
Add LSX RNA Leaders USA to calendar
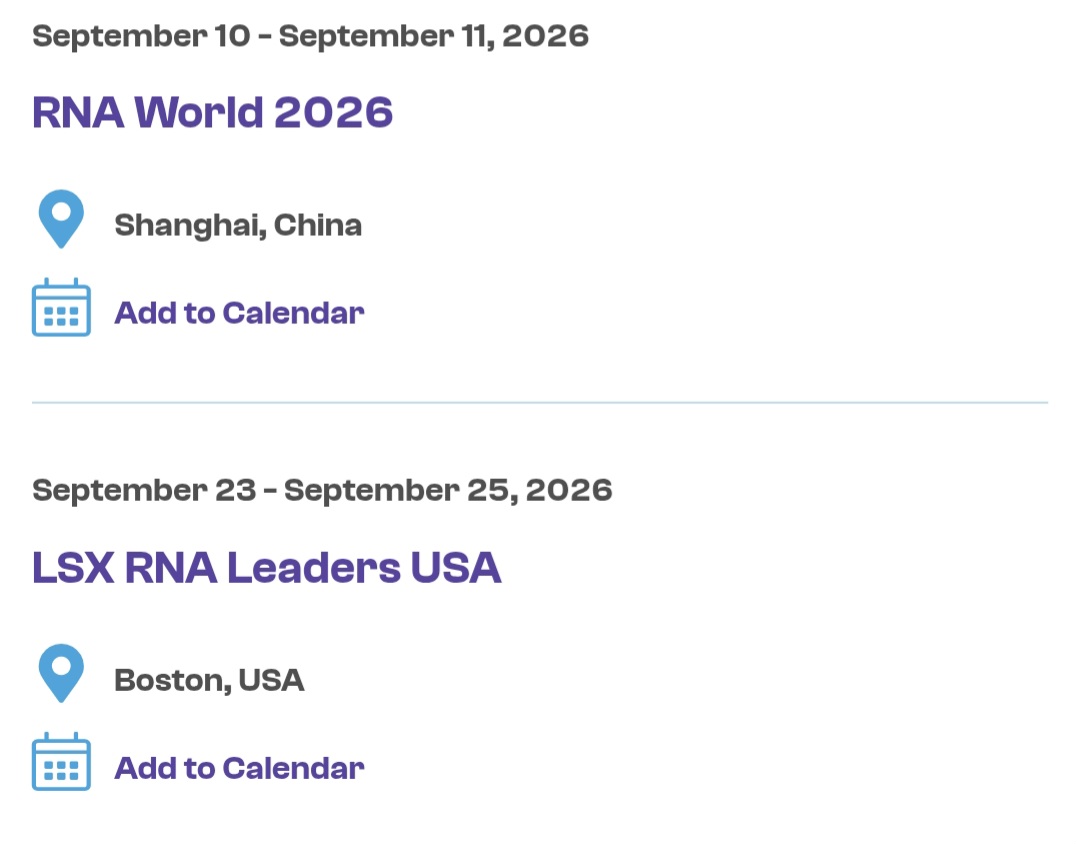239,768
